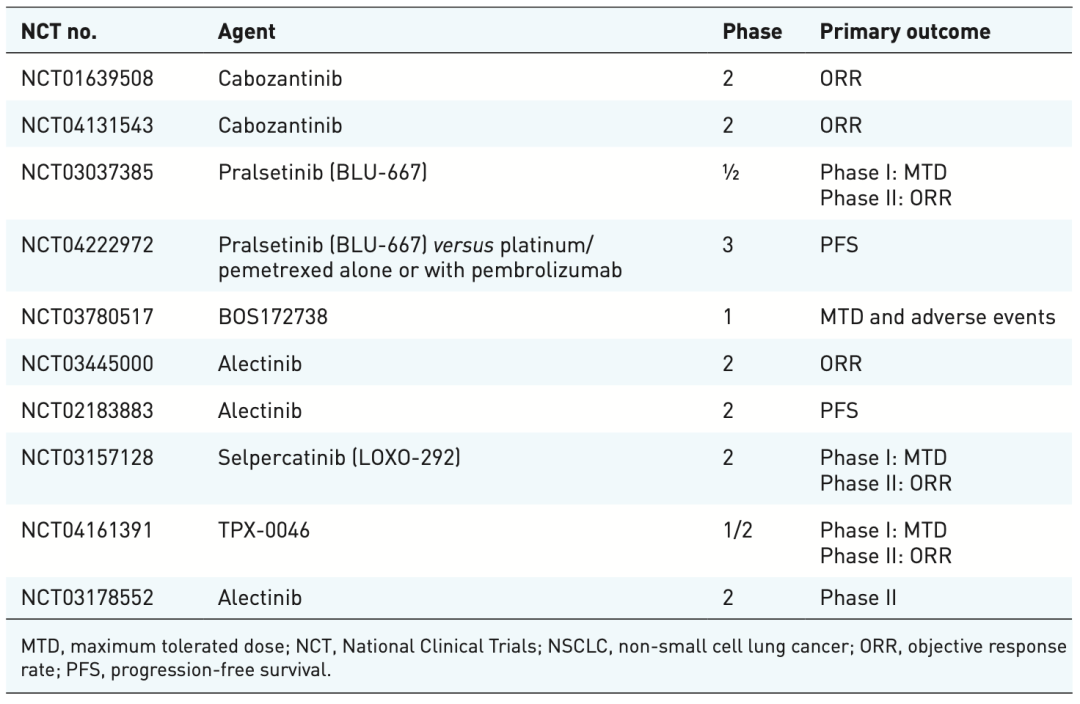The height and width of the screenshot is (704, 1080).
Task: Click "MTD and adverse events" outcome
Action: pyautogui.click(x=937, y=316)
